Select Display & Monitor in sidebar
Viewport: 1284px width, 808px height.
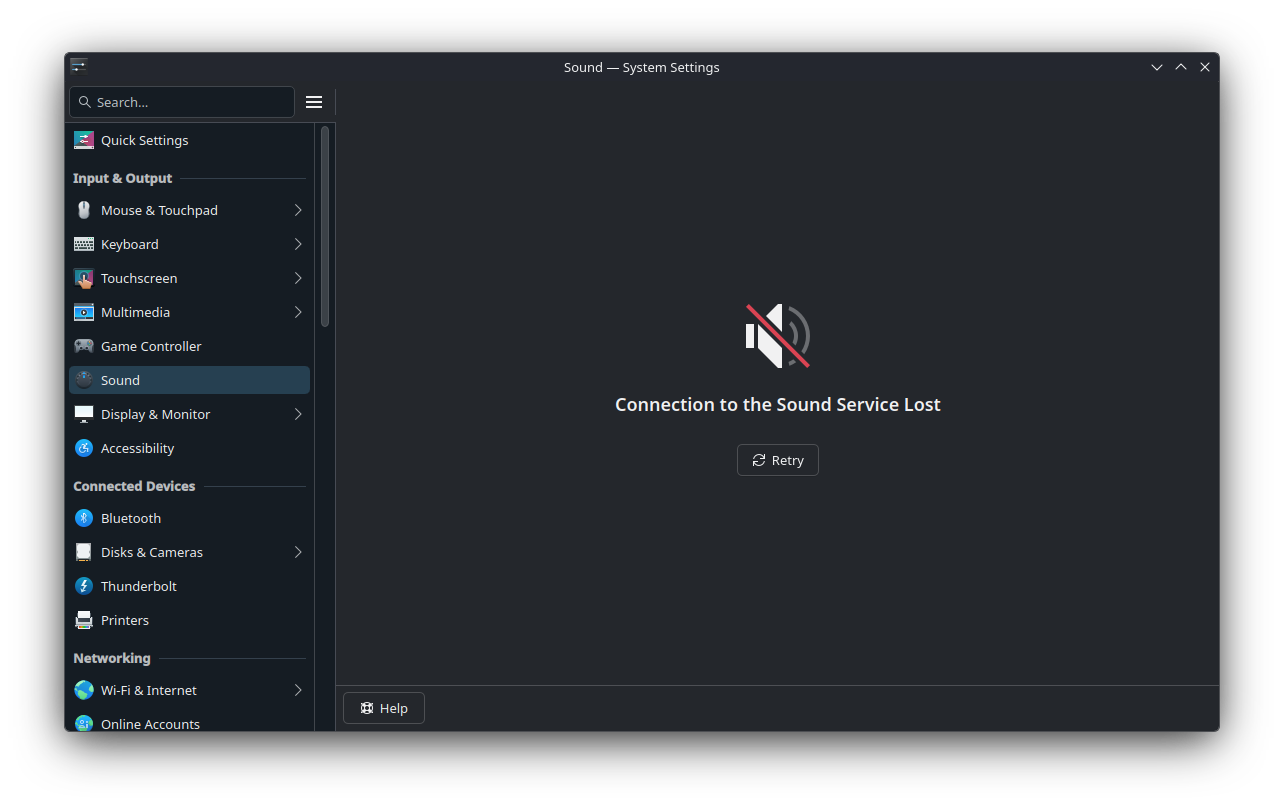tap(189, 414)
